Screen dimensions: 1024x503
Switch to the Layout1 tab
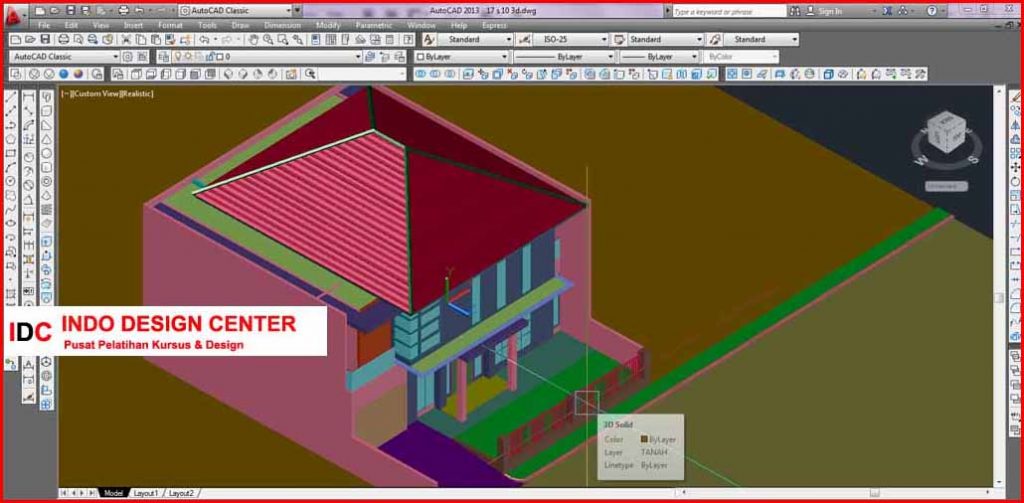(146, 493)
